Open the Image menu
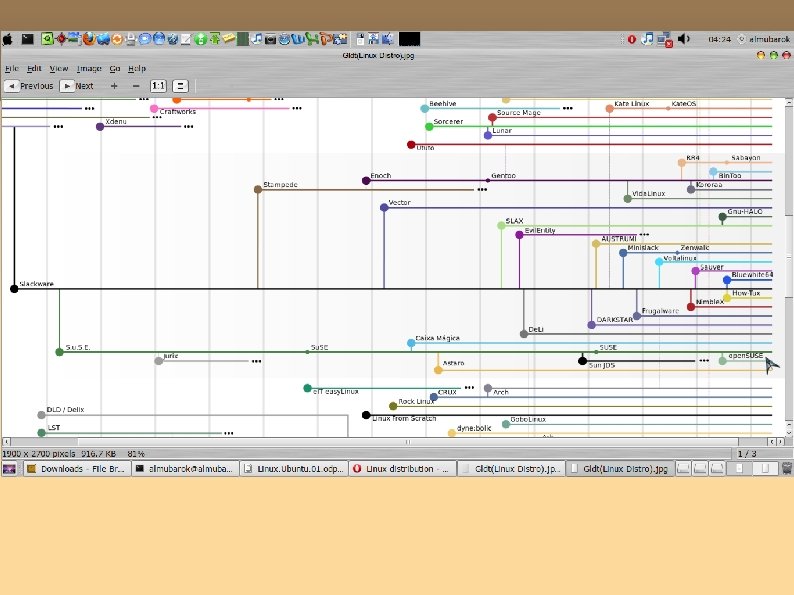Screen dimensions: 794x595 (x=89, y=68)
